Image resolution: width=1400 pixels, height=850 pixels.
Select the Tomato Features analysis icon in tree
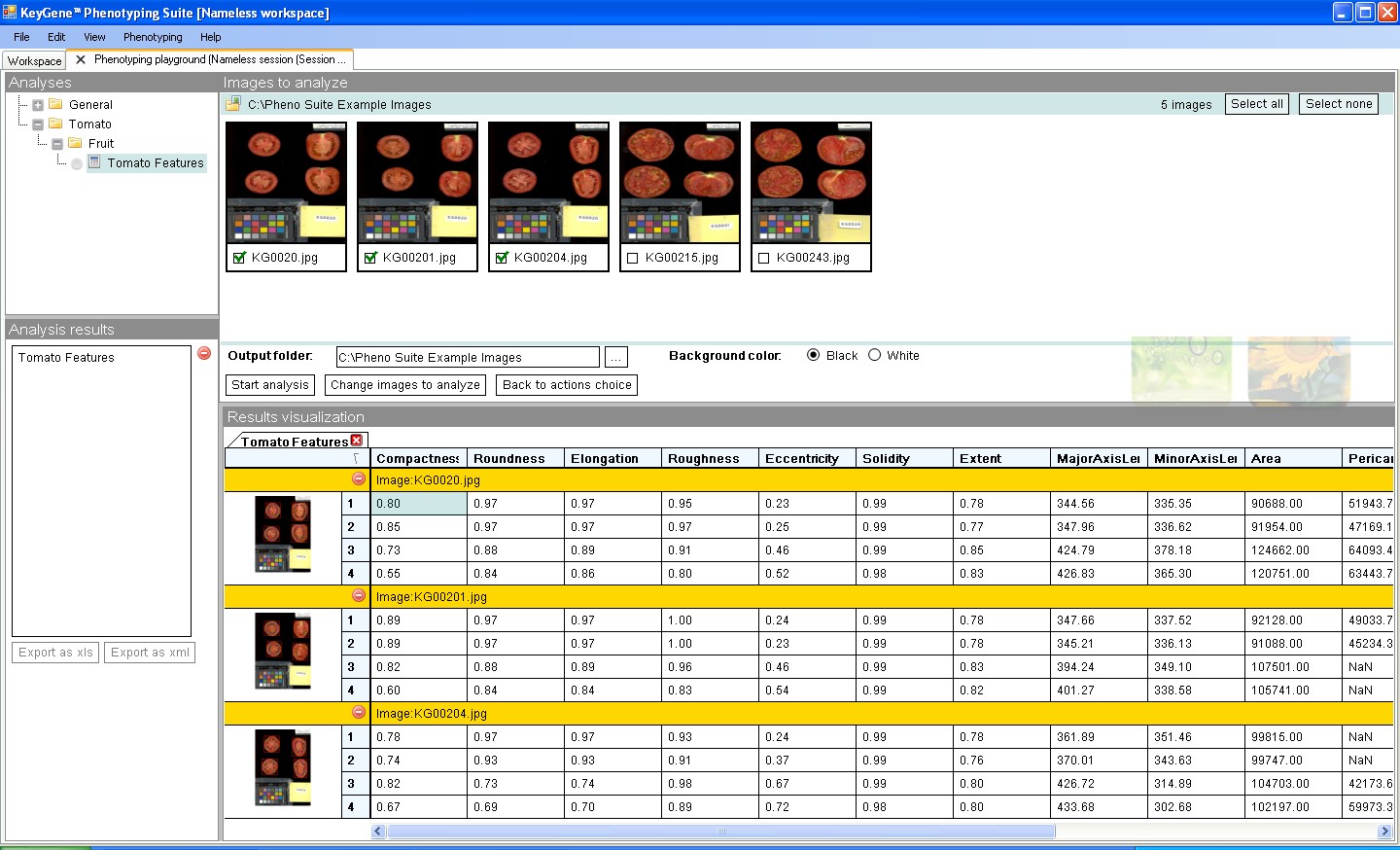(x=94, y=162)
